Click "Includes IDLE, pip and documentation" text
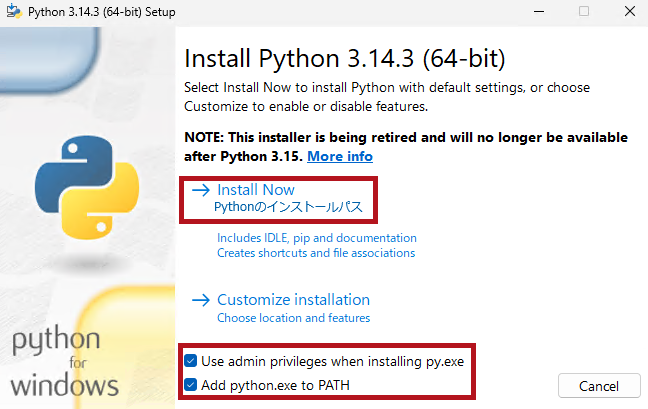Screen dimensions: 648x409 point(316,238)
